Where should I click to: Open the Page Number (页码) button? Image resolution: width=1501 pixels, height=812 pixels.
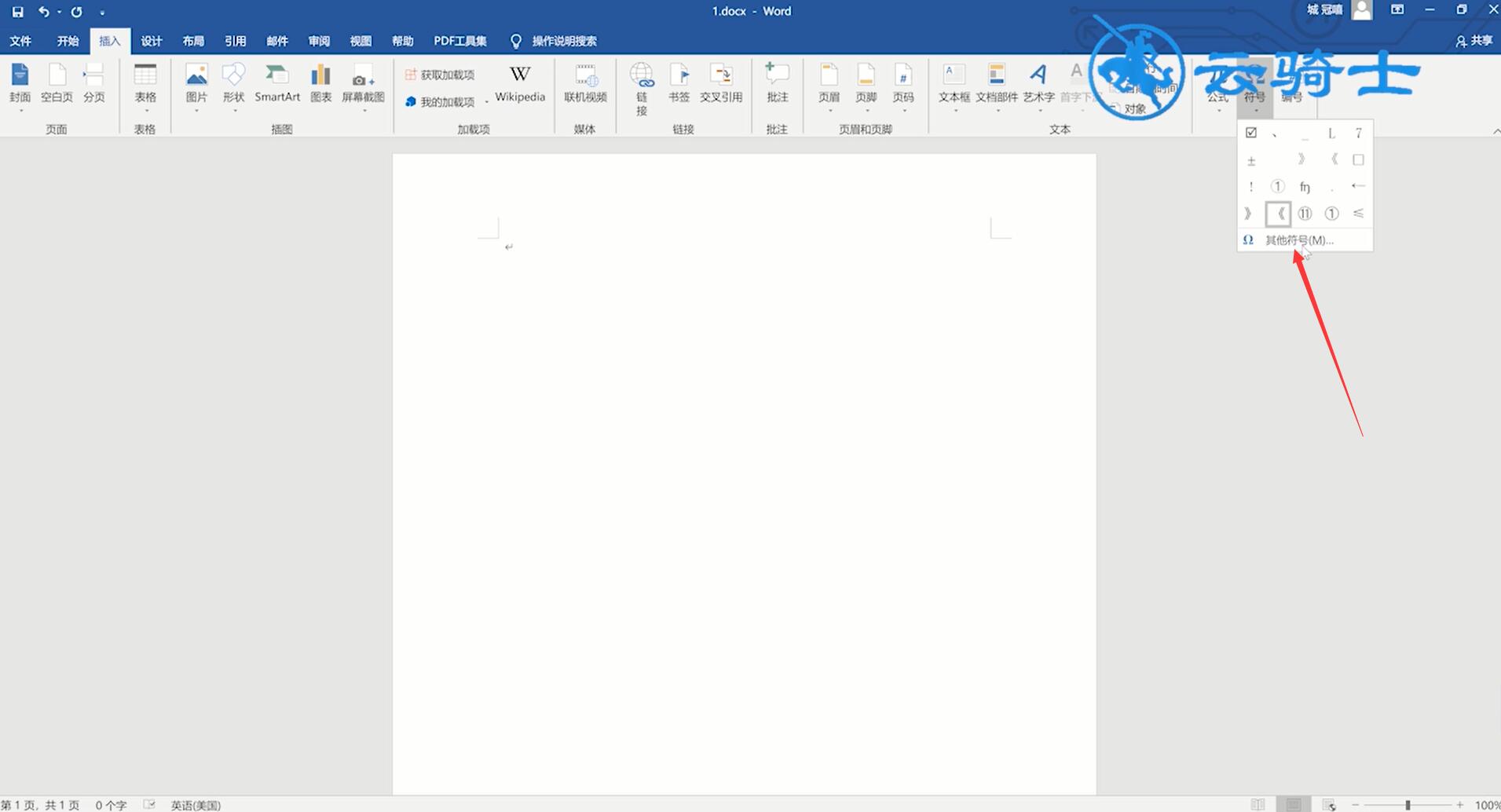pos(903,86)
